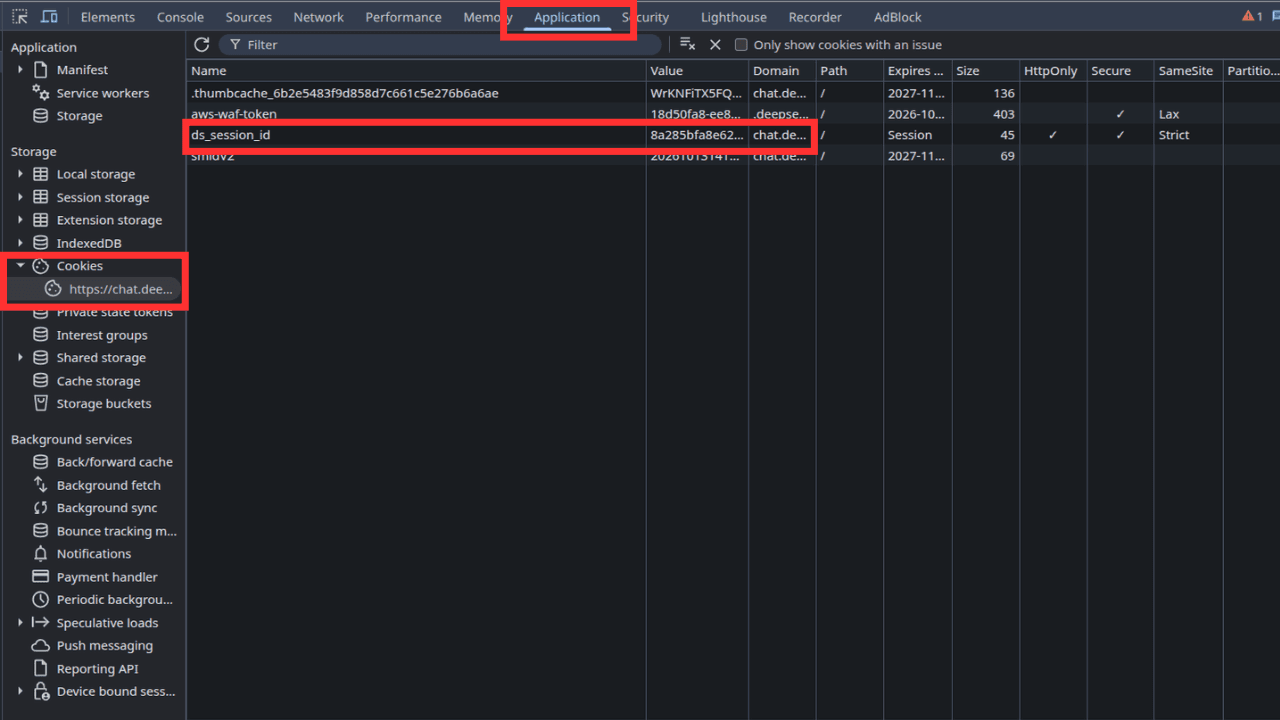Select the ds_session_id cookie row
1280x720 pixels.
tap(733, 135)
